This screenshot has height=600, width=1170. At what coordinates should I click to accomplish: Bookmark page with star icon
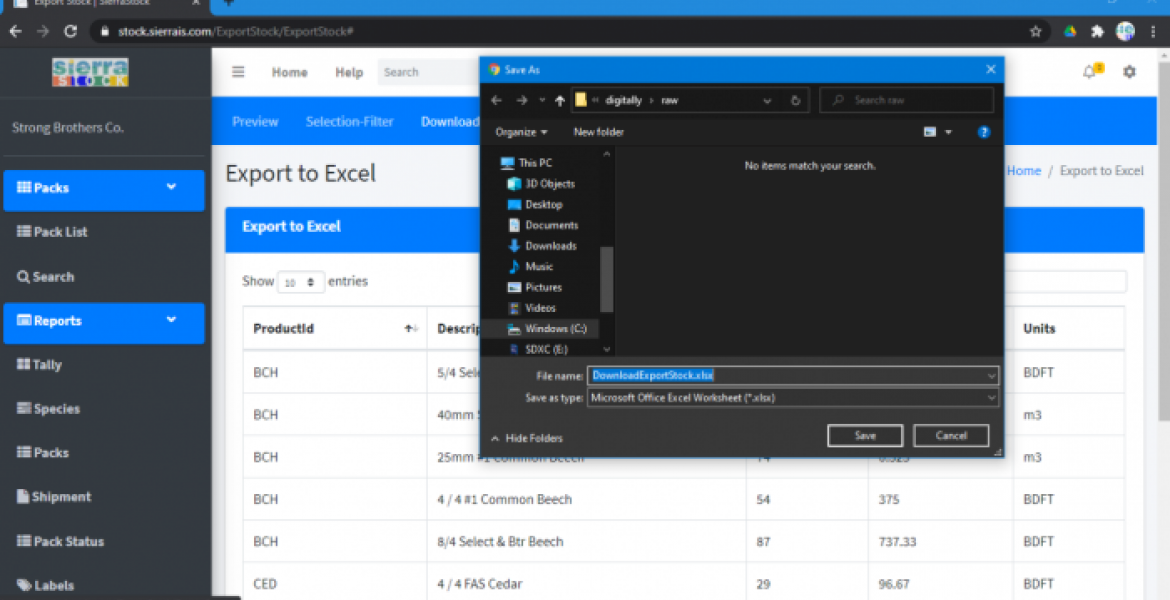click(x=1036, y=31)
